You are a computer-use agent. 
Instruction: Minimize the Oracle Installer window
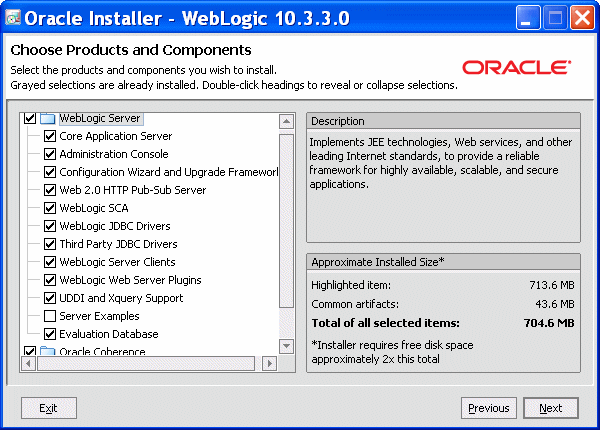528,18
